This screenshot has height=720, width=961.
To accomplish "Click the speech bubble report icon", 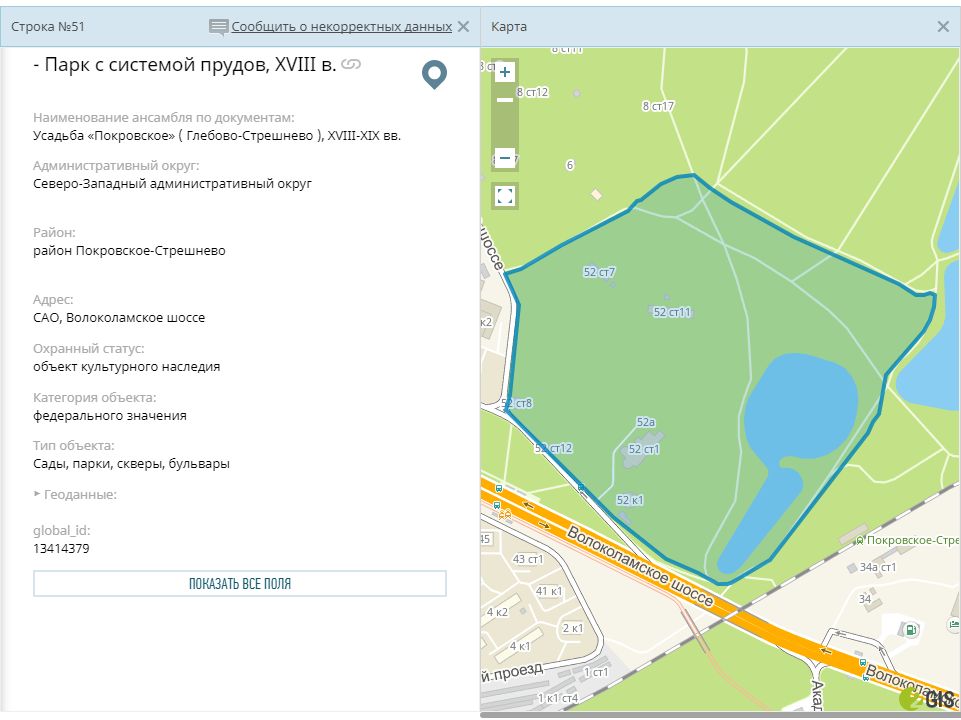I will (218, 27).
